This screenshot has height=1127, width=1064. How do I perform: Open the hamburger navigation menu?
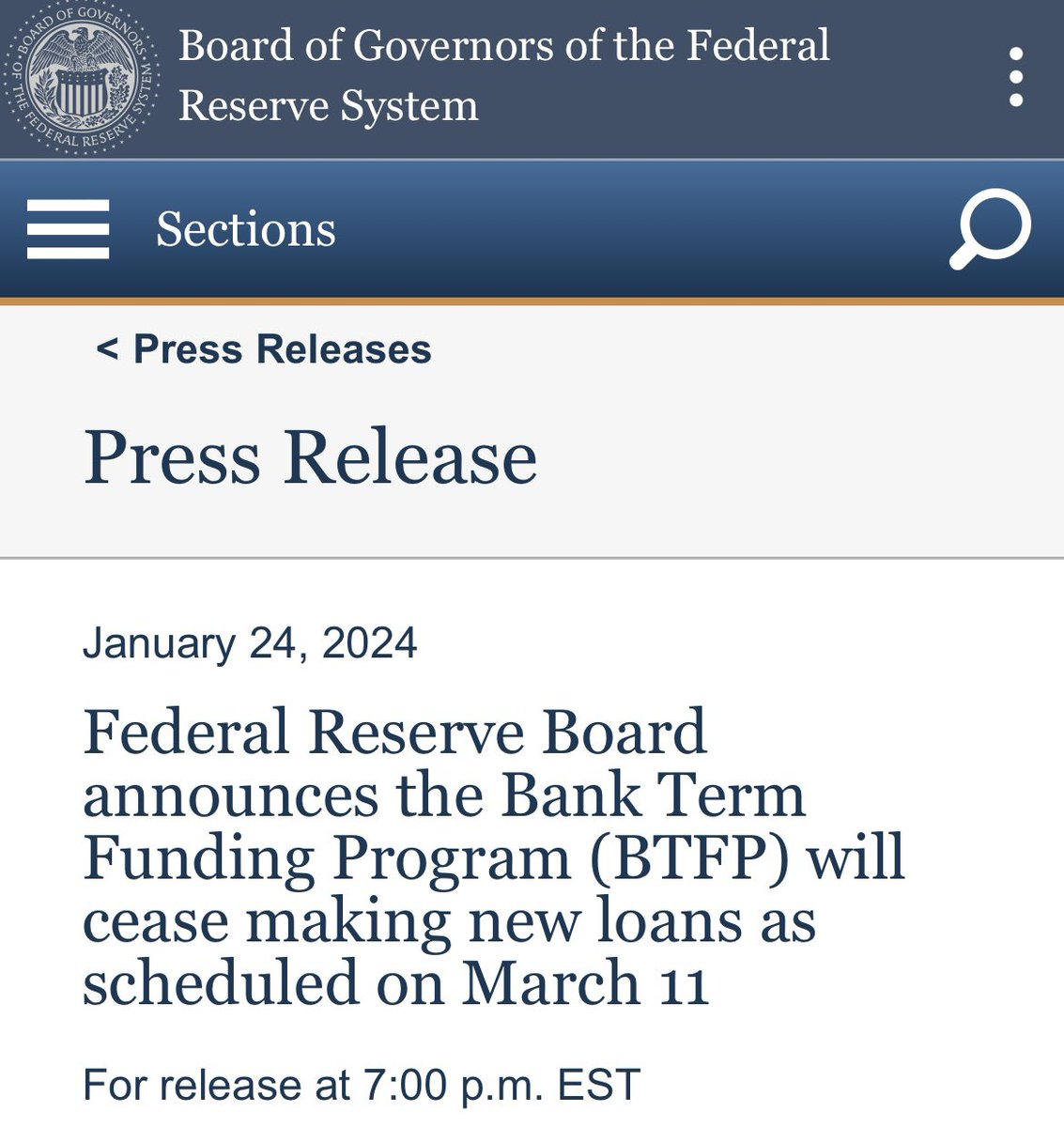coord(68,229)
